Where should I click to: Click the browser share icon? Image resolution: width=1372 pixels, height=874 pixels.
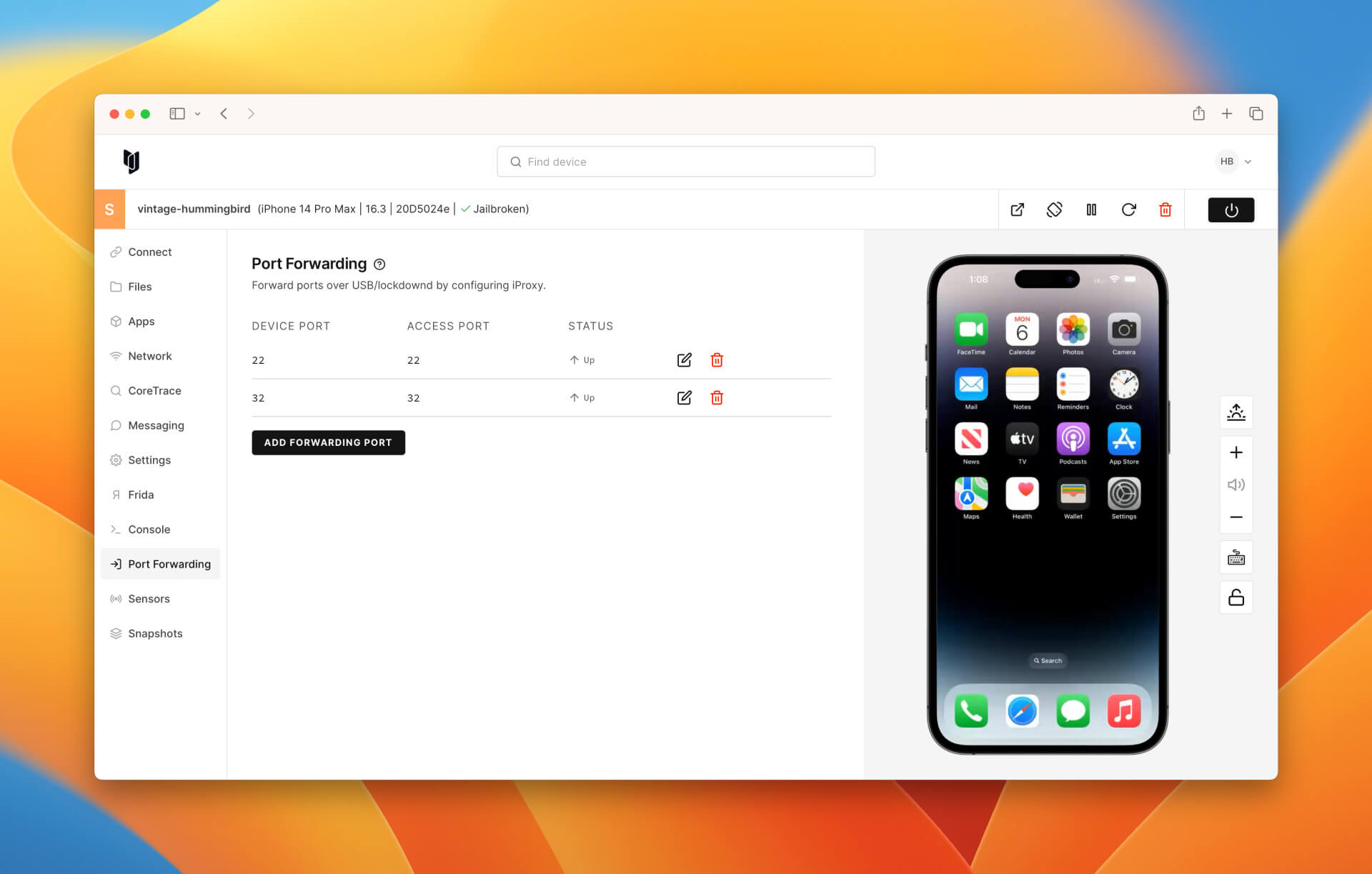(x=1198, y=114)
